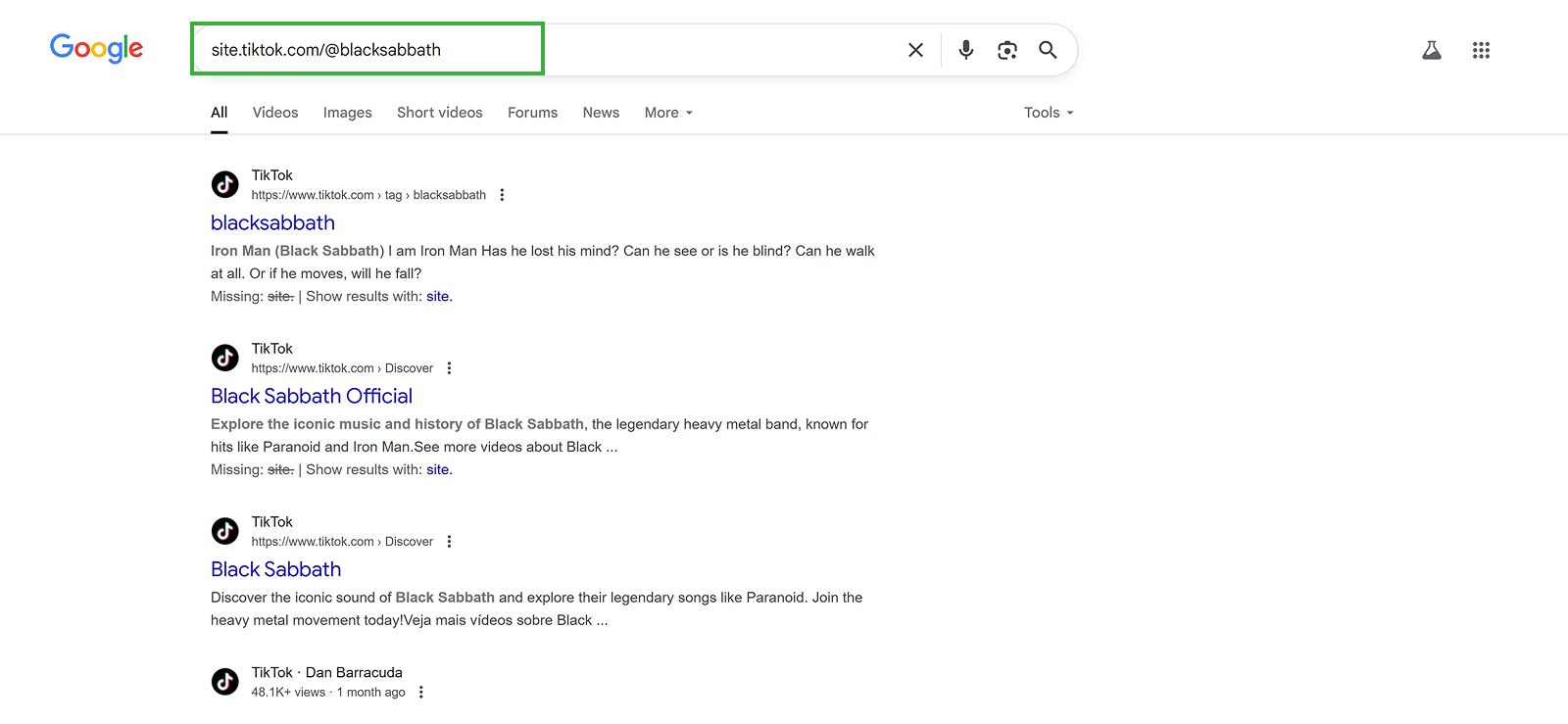The image size is (1568, 724).
Task: Open options menu for Black Sabbath Official
Action: 449,368
